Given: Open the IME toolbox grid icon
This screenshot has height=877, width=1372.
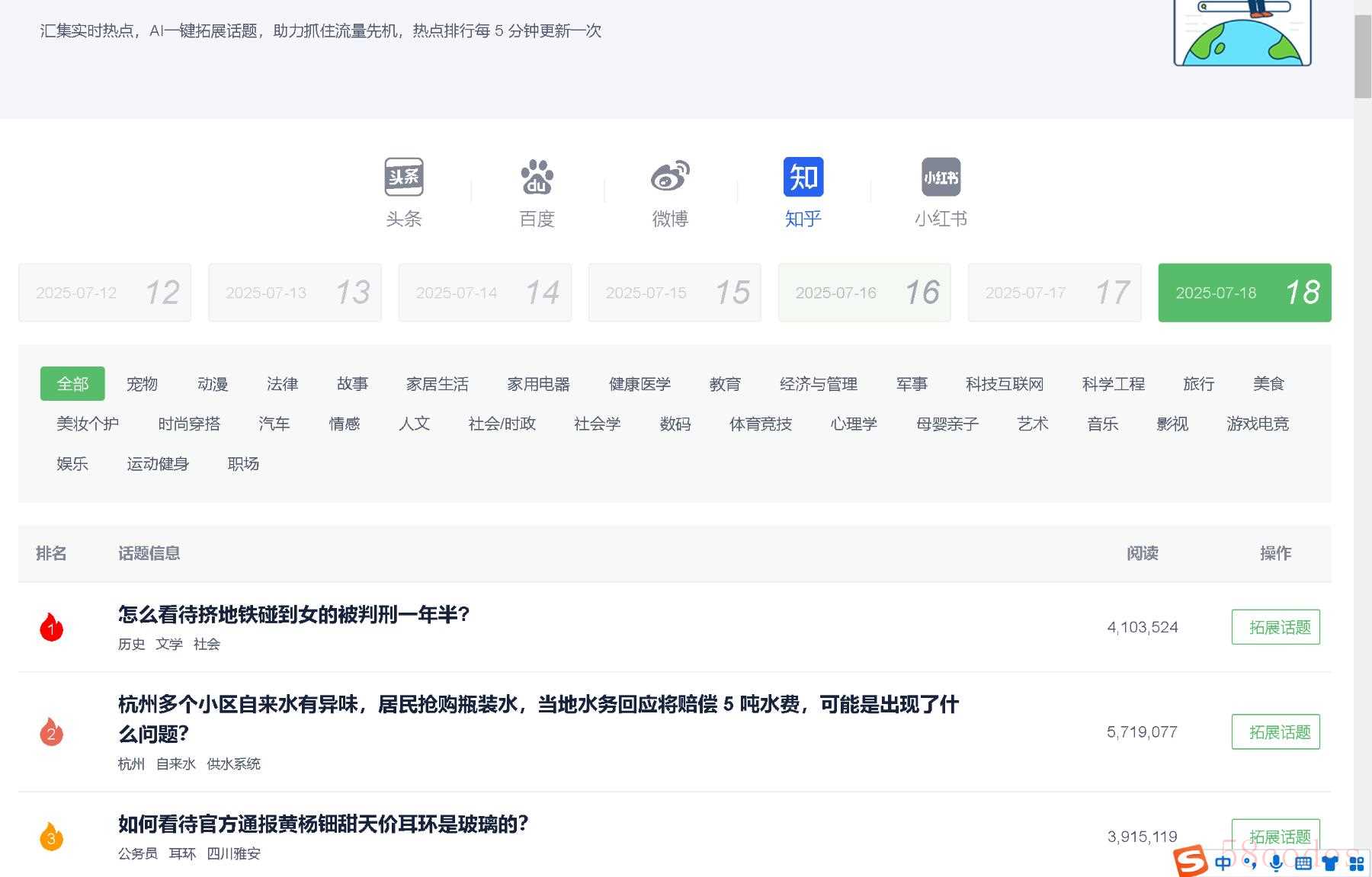Looking at the screenshot, I should [x=1357, y=863].
